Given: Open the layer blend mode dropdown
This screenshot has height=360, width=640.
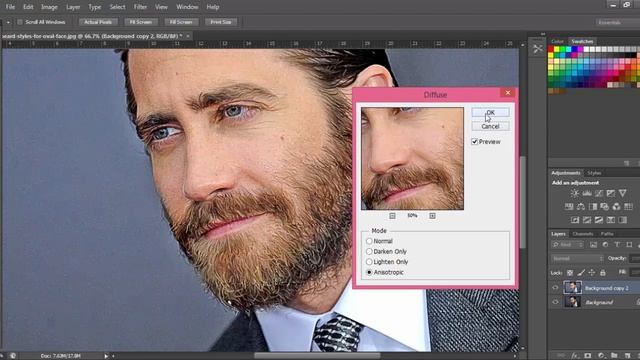Looking at the screenshot, I should [577, 259].
